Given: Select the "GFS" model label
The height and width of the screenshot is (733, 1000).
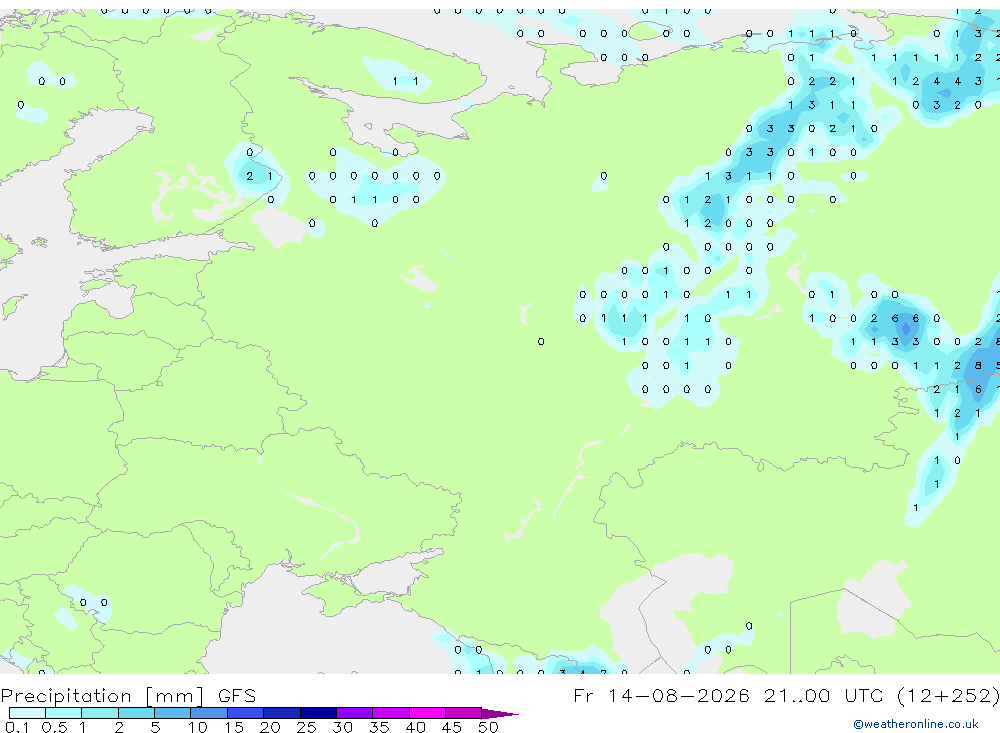Looking at the screenshot, I should [237, 695].
